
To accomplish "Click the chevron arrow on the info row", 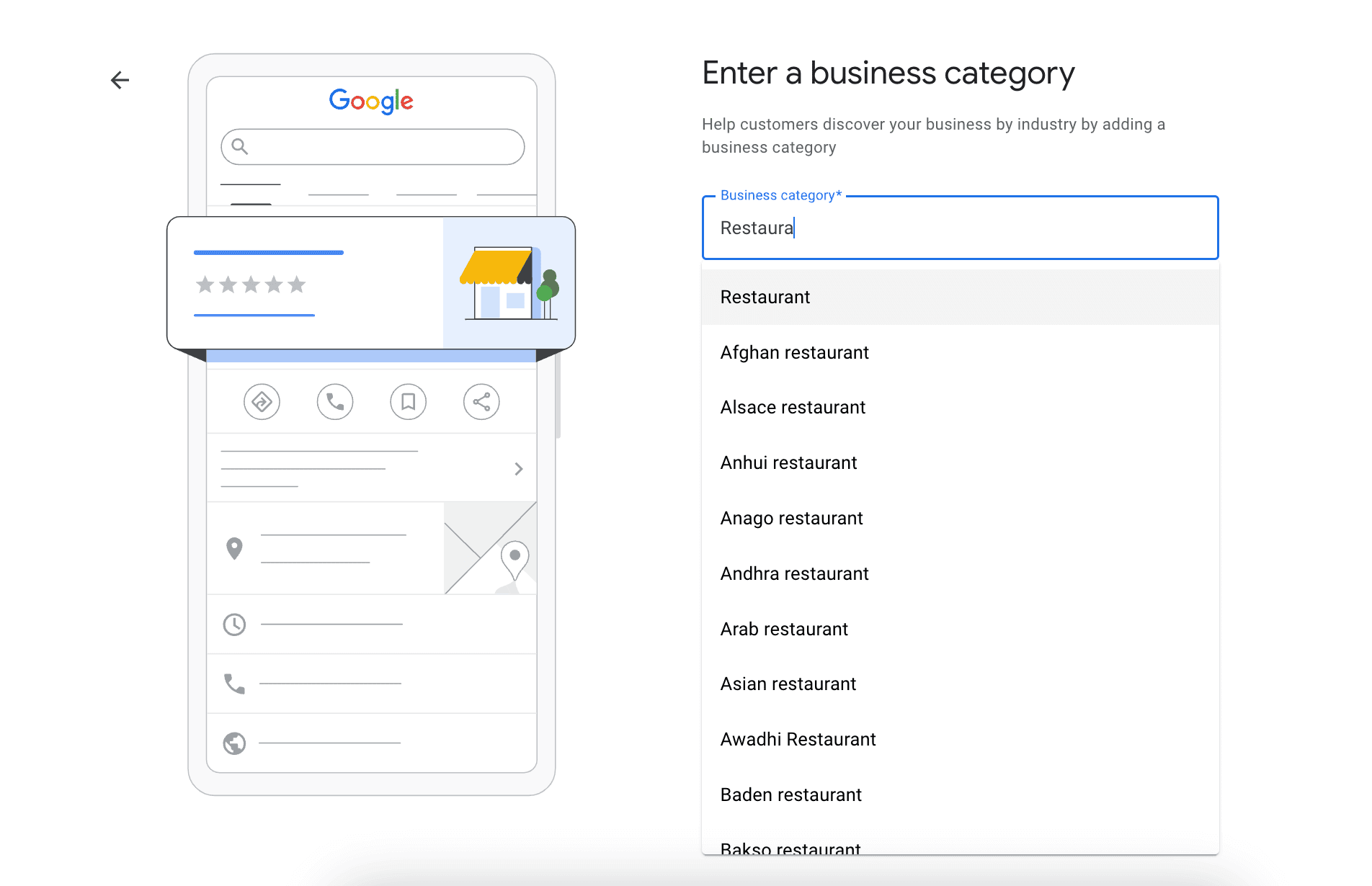I will pyautogui.click(x=519, y=468).
